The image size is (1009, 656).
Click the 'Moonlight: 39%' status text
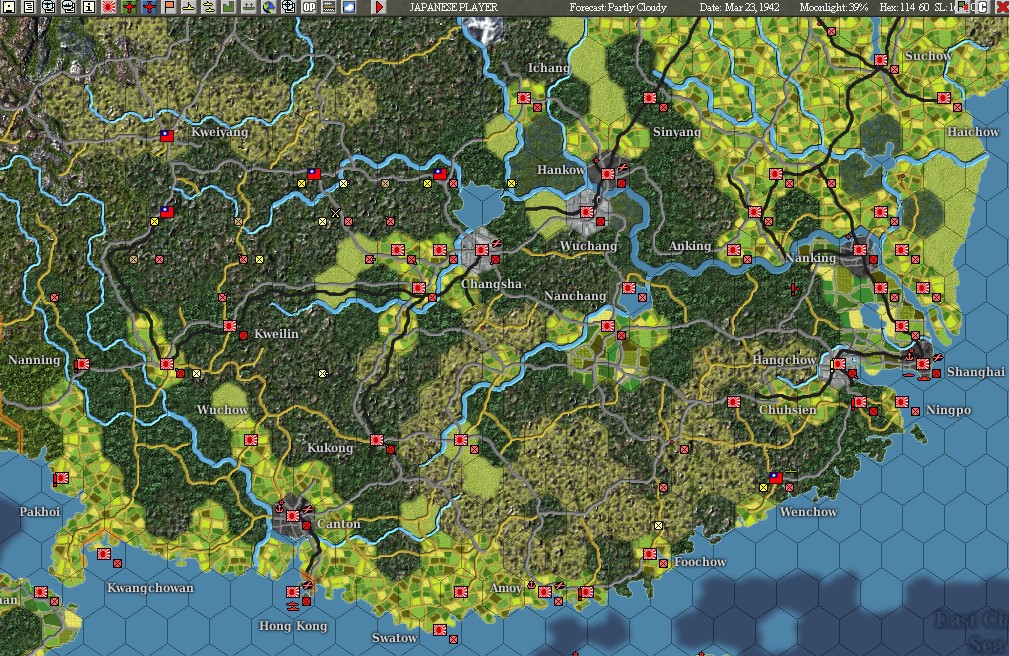(x=833, y=7)
